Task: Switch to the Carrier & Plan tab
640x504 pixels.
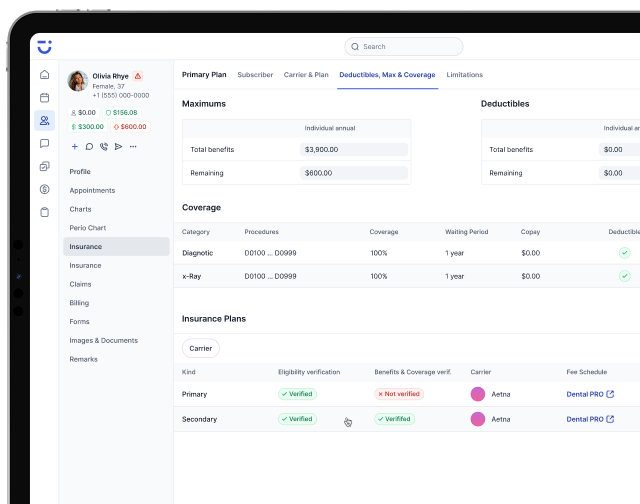Action: click(306, 75)
